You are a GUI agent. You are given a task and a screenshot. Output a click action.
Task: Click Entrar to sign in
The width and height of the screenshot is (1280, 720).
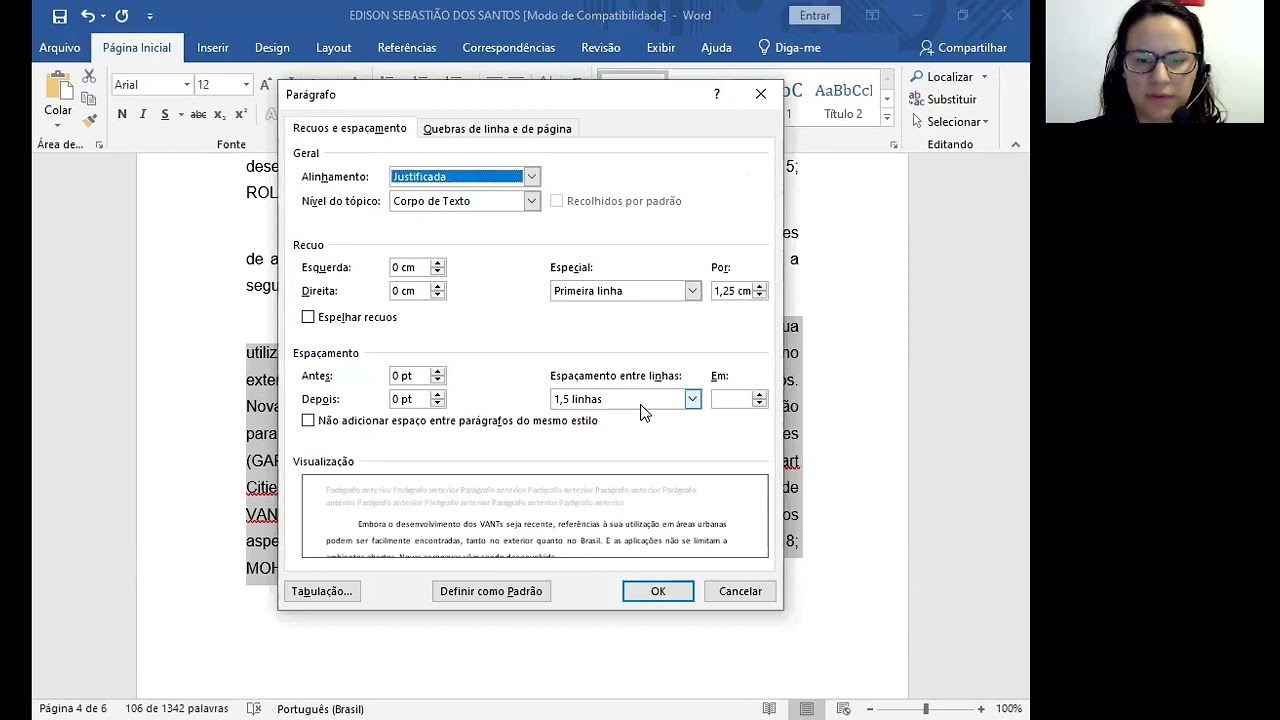(815, 15)
